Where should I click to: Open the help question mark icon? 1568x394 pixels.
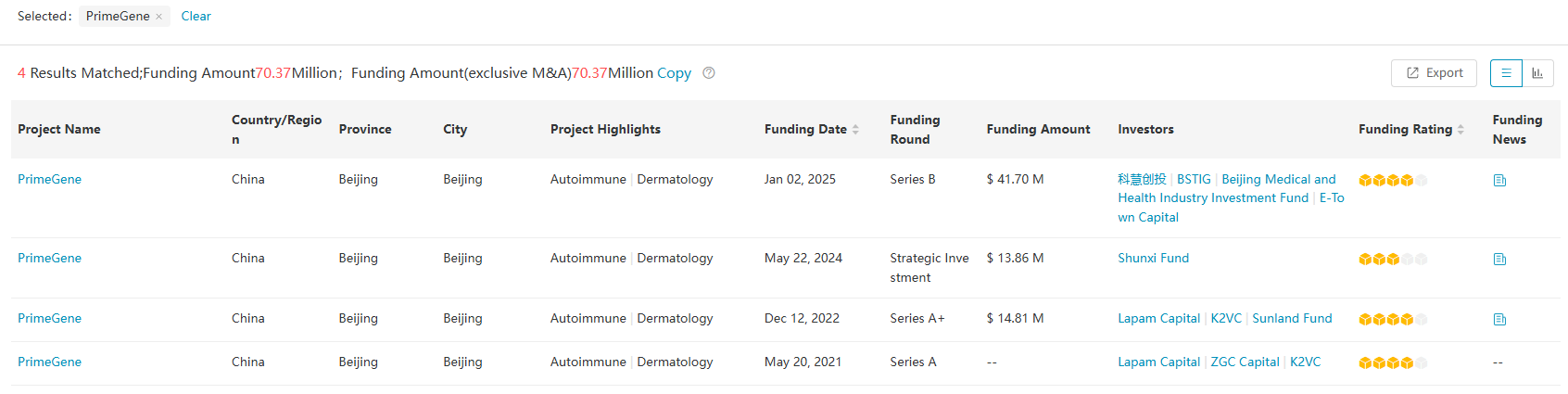(709, 73)
